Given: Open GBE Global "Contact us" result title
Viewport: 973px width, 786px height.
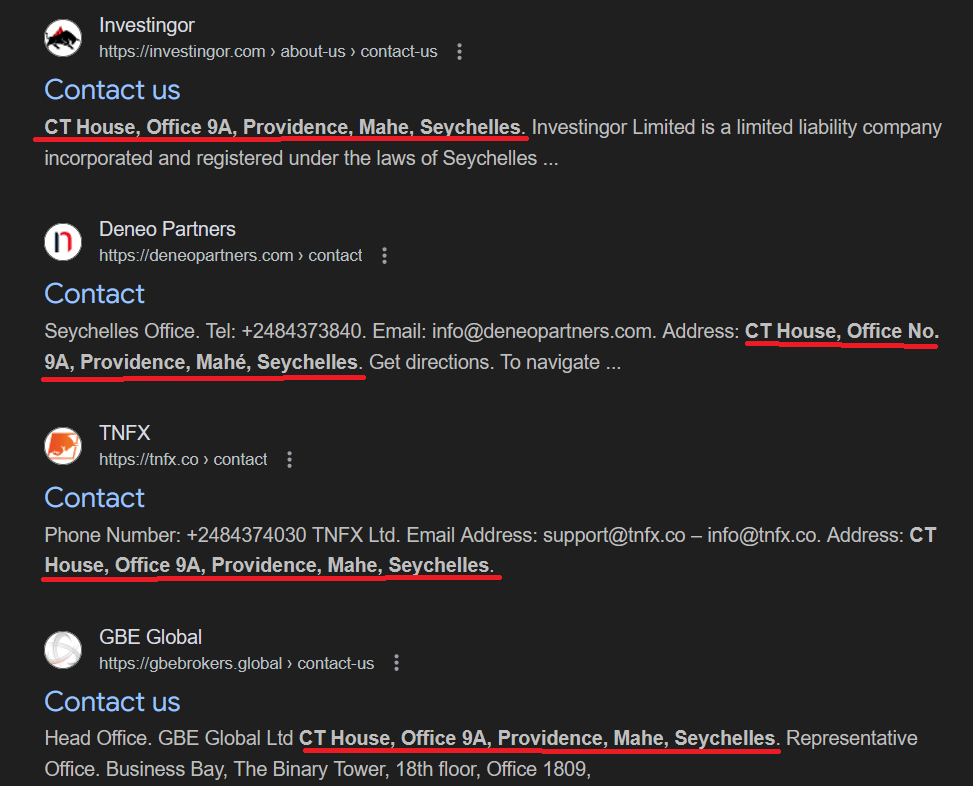Looking at the screenshot, I should (112, 702).
